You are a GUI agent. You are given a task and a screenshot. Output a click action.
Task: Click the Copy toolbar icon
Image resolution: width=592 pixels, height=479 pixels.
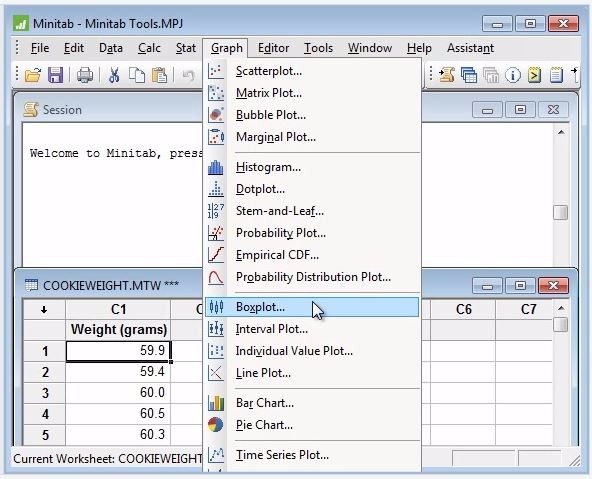(x=137, y=75)
